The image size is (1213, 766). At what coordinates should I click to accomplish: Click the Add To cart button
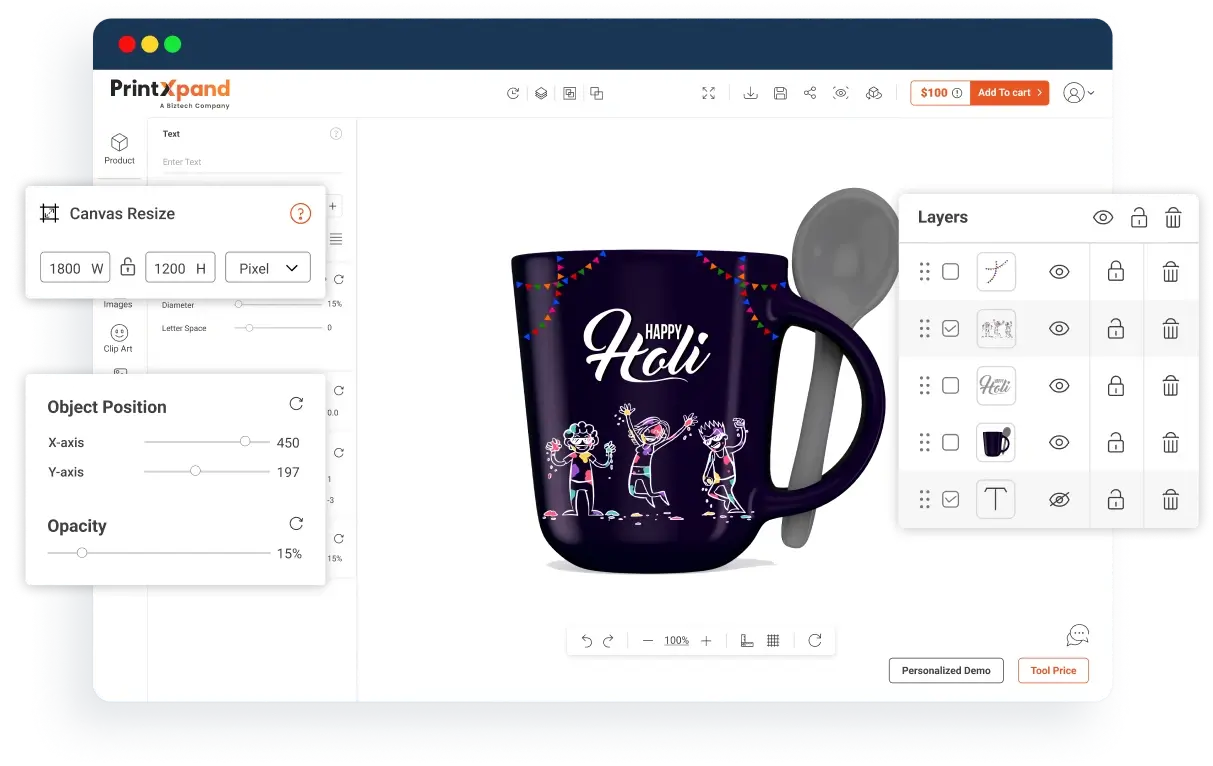click(1010, 92)
